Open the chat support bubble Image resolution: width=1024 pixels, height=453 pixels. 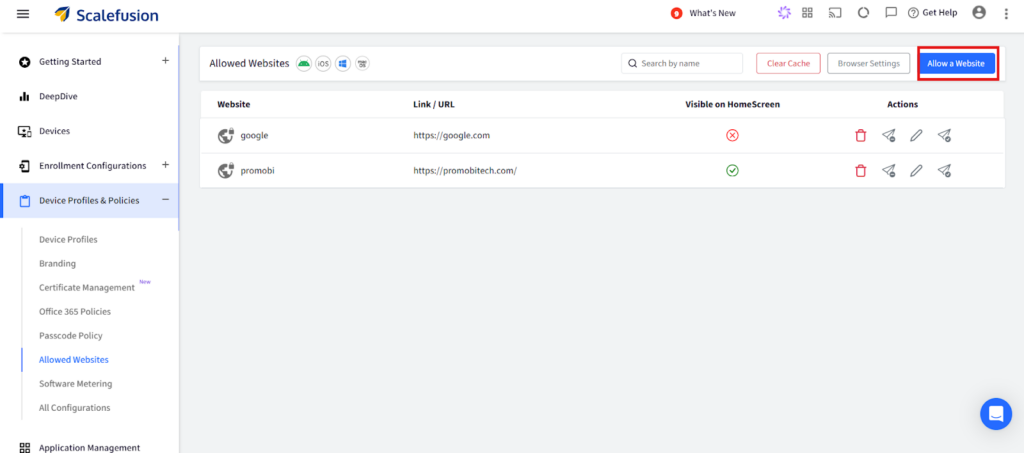pyautogui.click(x=995, y=413)
